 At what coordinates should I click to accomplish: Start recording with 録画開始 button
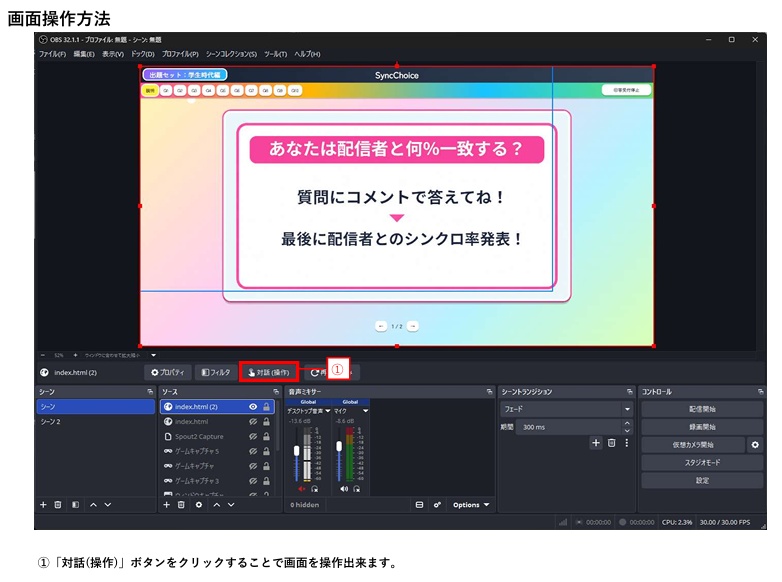point(702,427)
